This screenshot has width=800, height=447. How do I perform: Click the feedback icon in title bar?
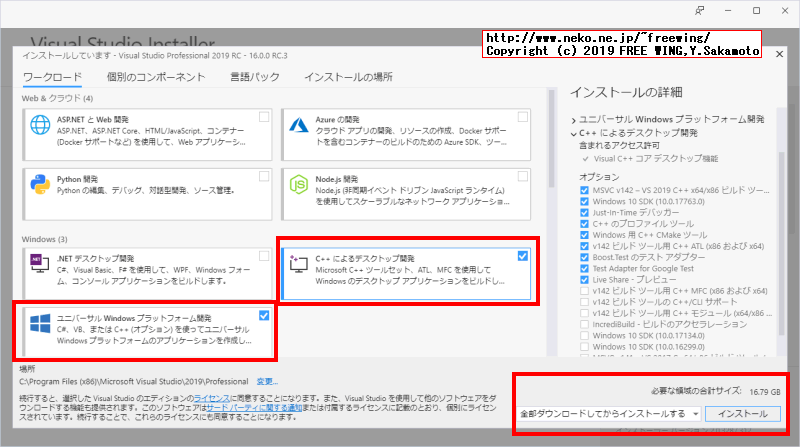699,11
